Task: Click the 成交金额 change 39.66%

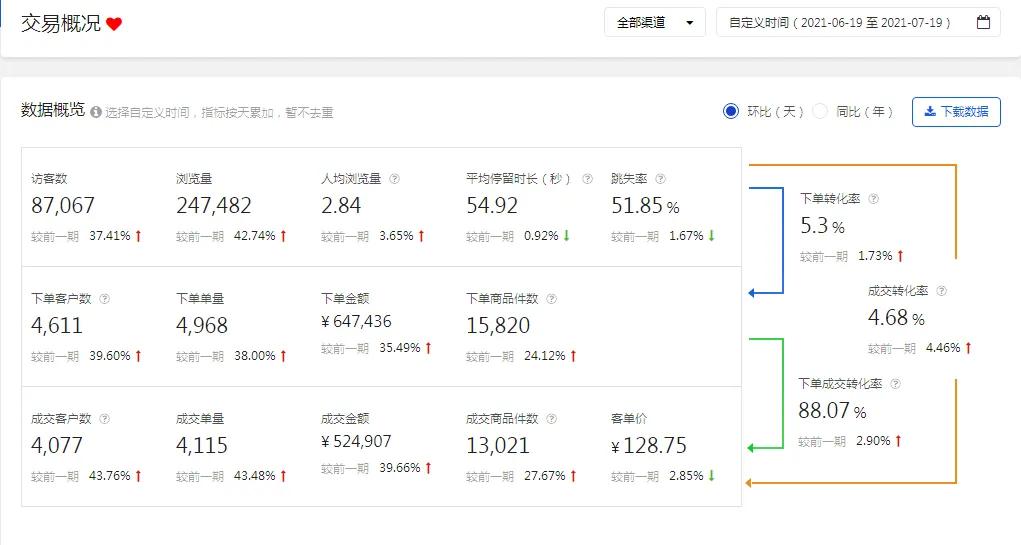Action: 400,468
